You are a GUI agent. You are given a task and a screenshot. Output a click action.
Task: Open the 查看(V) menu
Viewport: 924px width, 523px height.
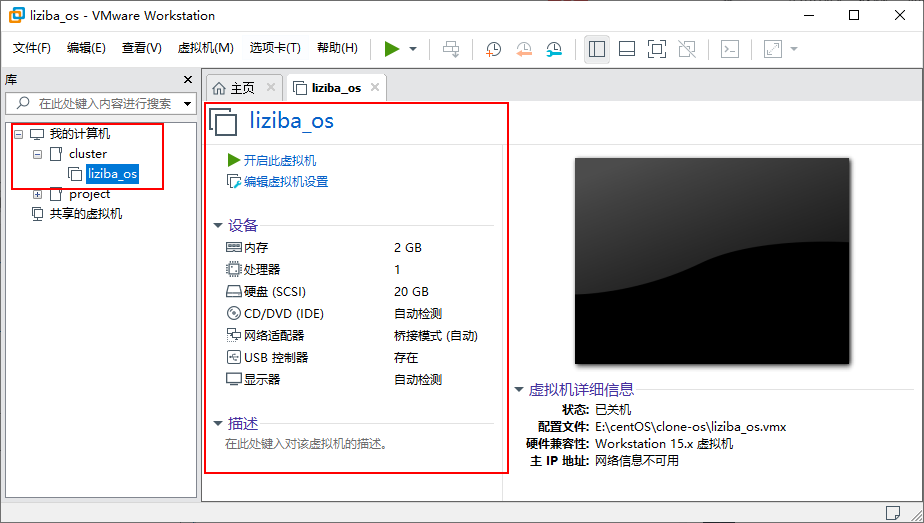(x=141, y=48)
